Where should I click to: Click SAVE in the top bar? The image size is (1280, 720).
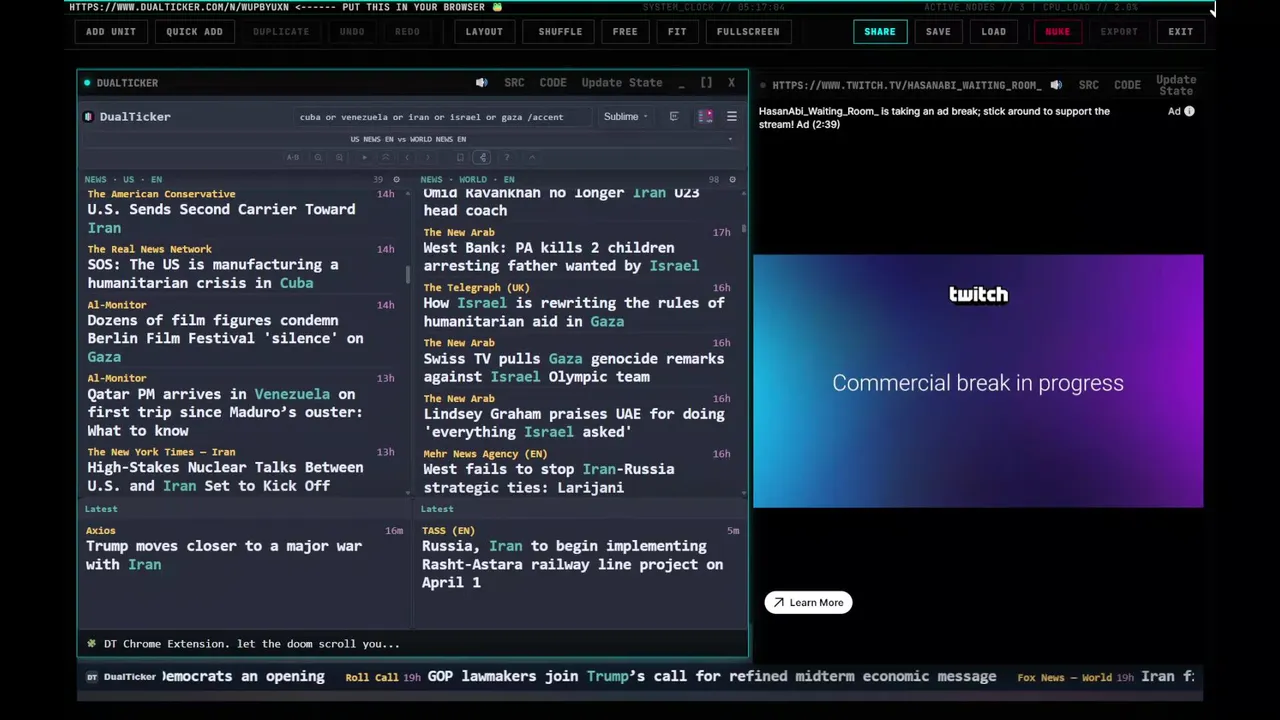[938, 31]
